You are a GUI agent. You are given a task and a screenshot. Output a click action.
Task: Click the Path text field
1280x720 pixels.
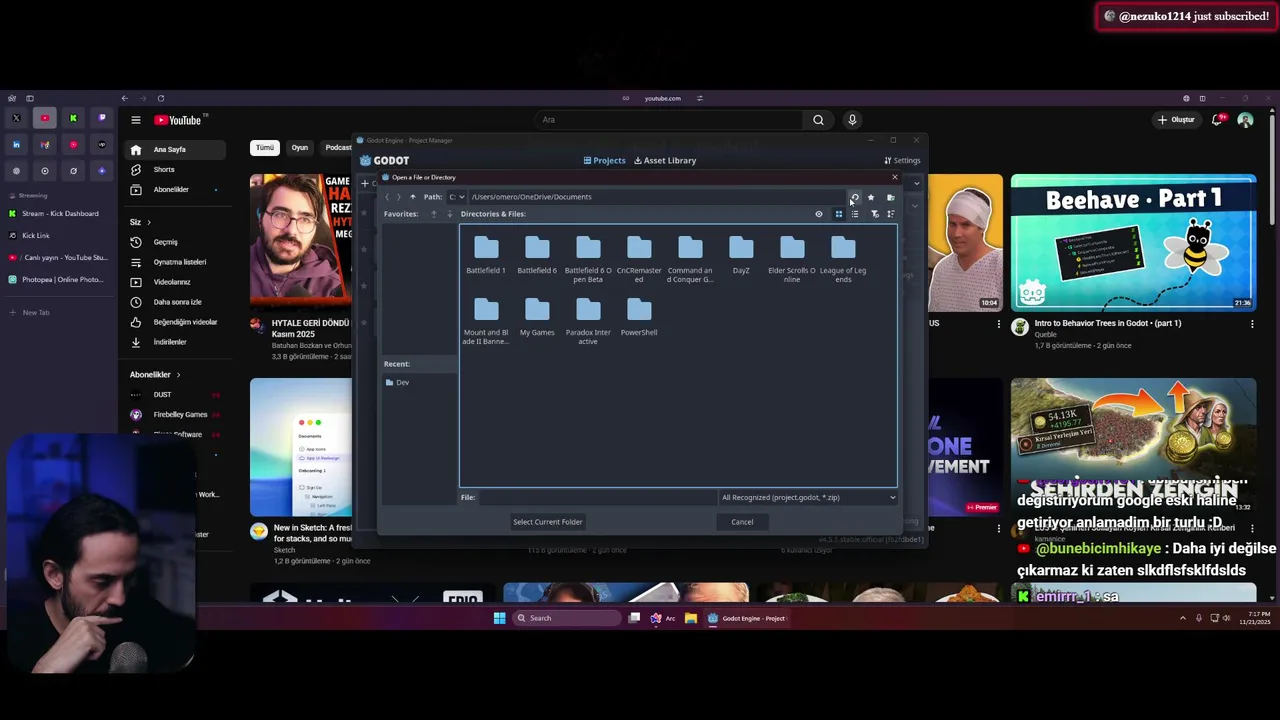(657, 197)
